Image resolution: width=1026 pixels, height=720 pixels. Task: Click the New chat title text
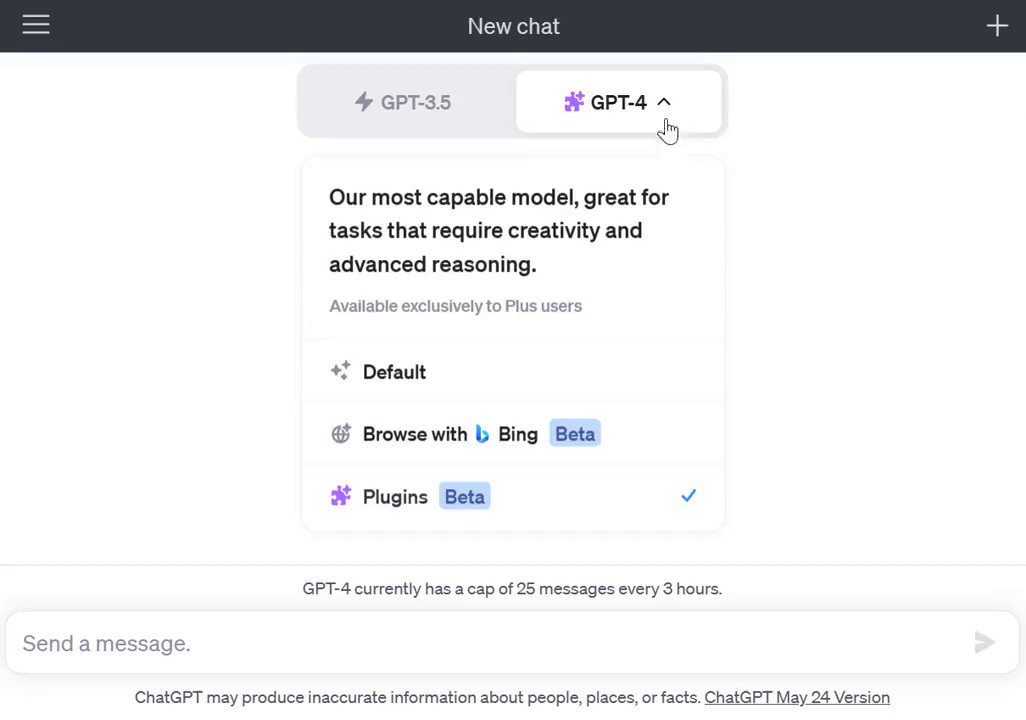(514, 26)
